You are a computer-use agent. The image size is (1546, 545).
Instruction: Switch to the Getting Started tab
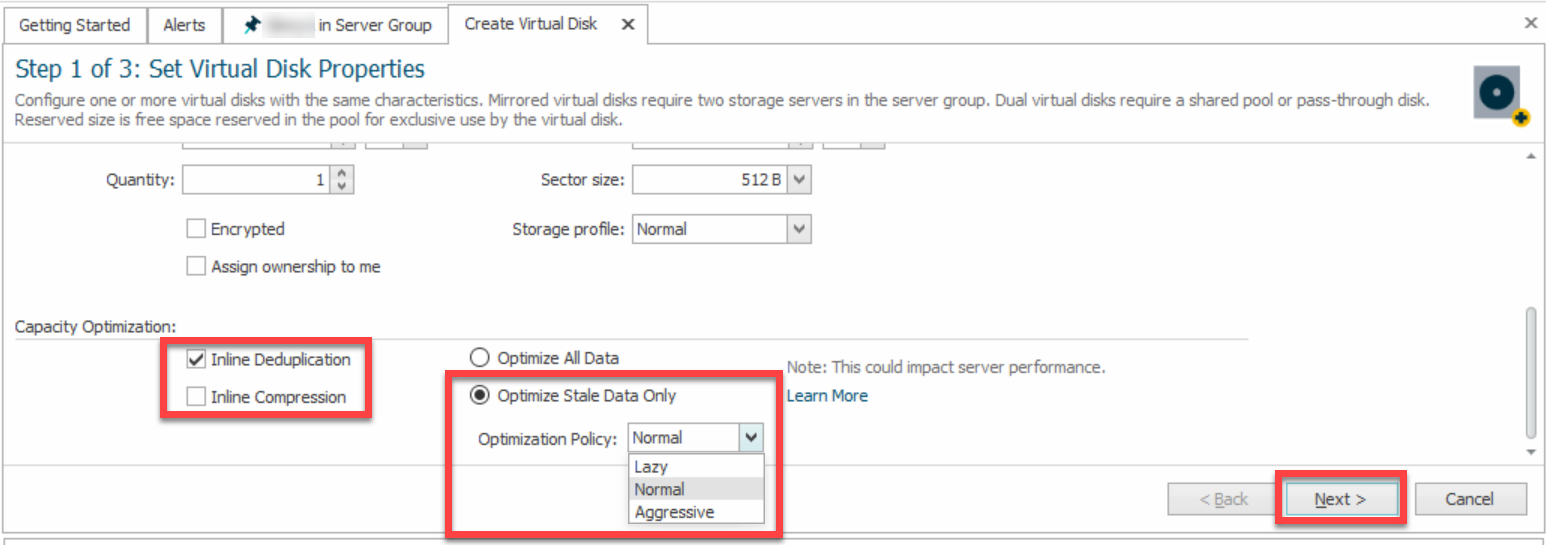pyautogui.click(x=74, y=25)
